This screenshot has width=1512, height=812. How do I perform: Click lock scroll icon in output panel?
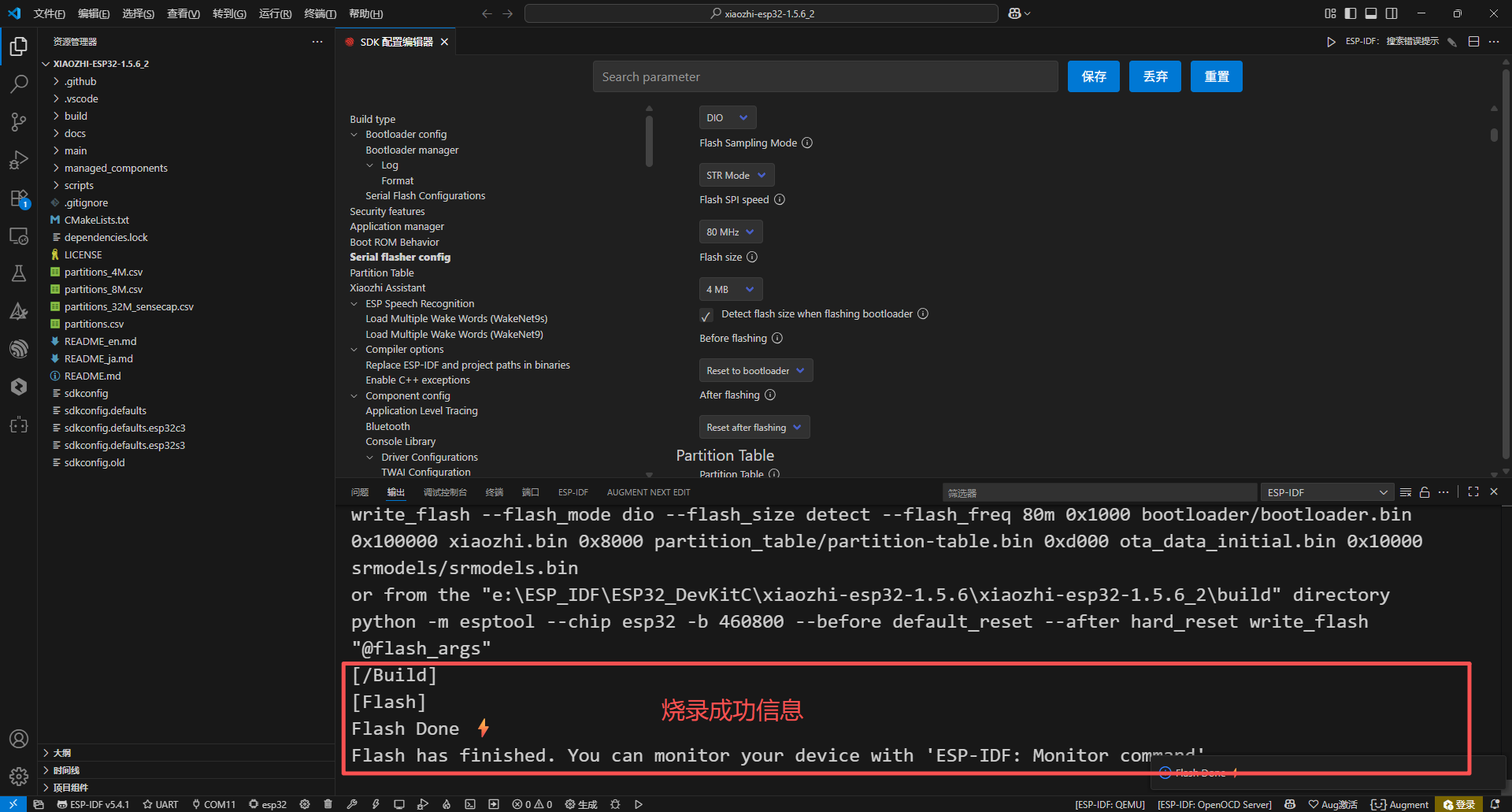[x=1425, y=492]
